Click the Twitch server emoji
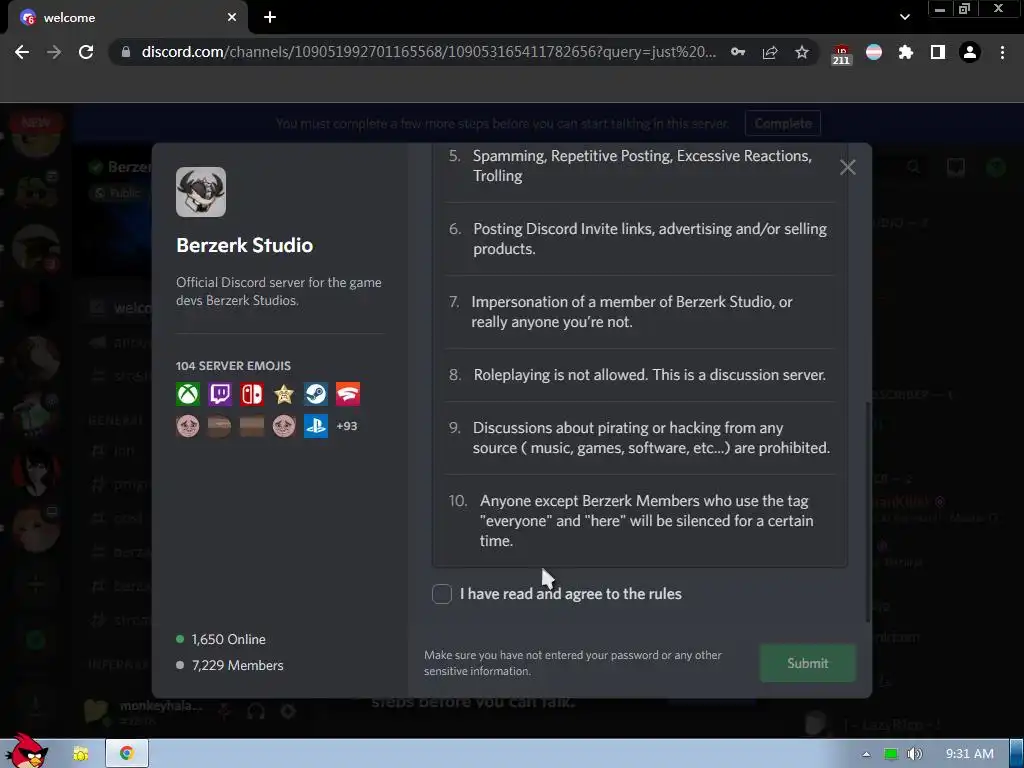1024x768 pixels. pos(220,394)
